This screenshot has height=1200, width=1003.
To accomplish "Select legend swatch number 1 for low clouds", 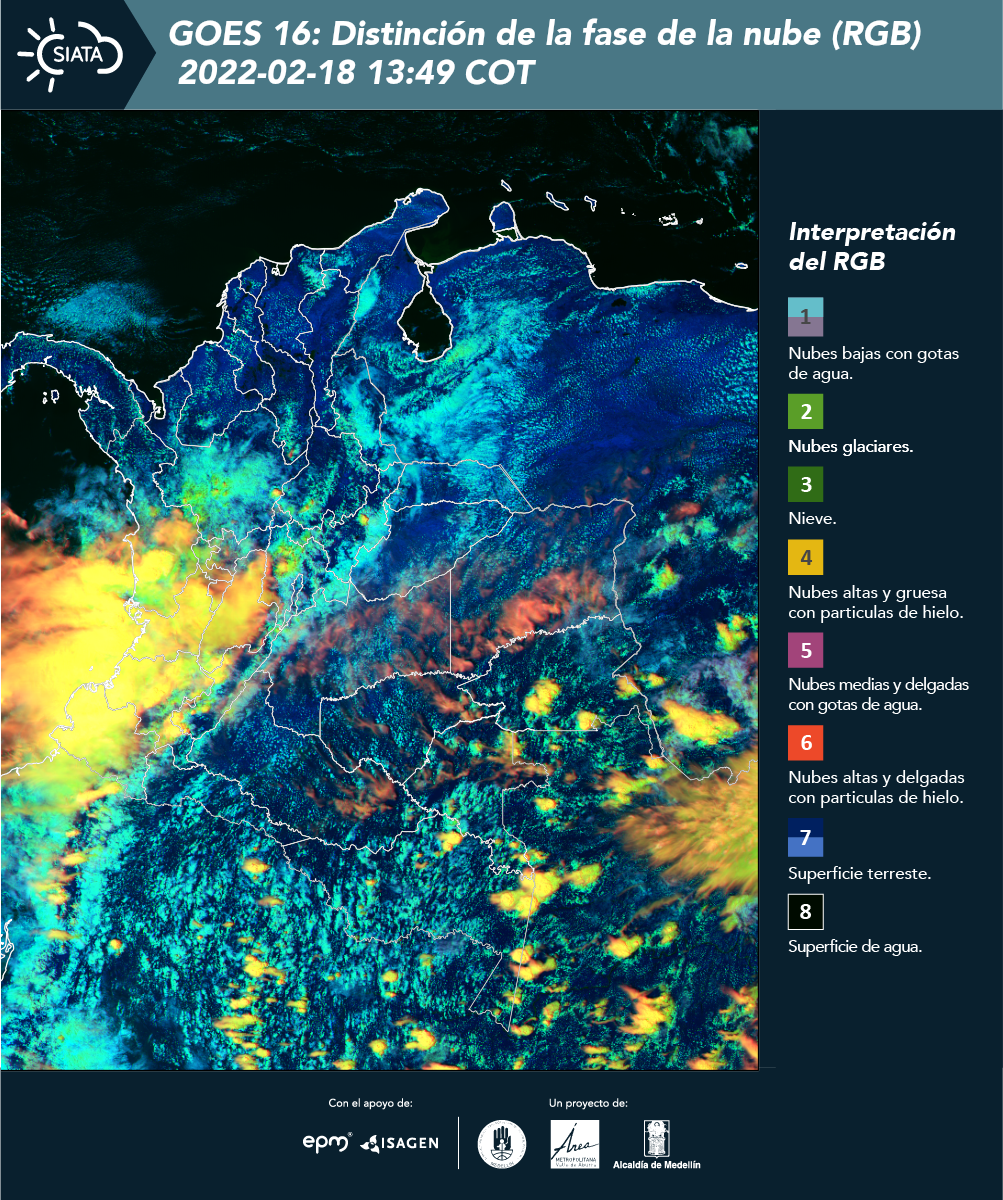I will point(805,316).
